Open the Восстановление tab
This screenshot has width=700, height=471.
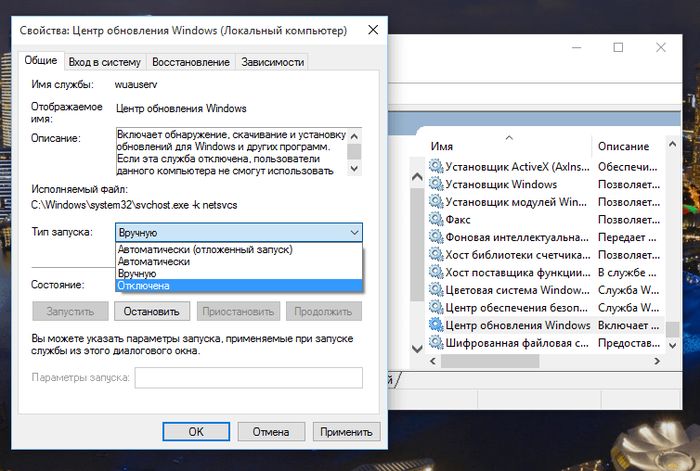(191, 62)
